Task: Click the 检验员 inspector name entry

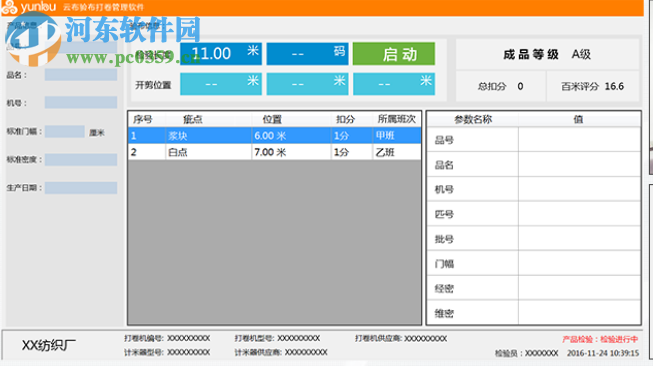Action: (x=526, y=353)
